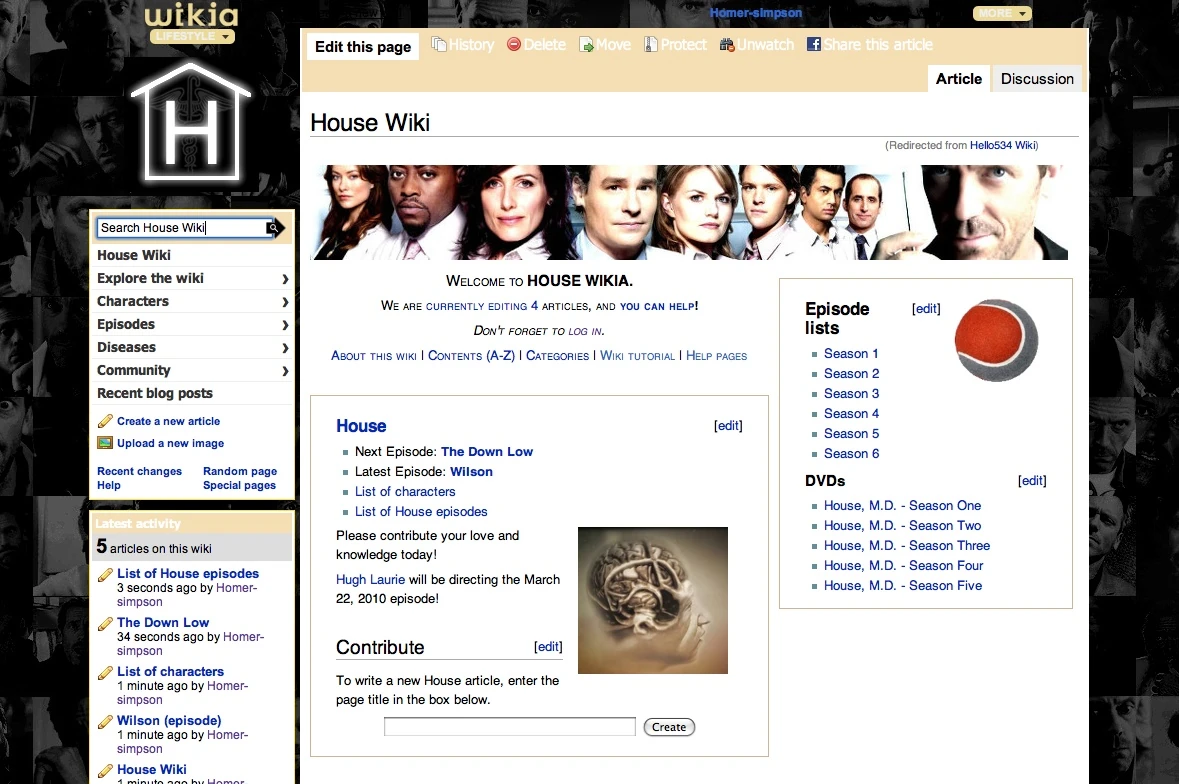This screenshot has width=1179, height=784.
Task: Click the Facebook share icon
Action: tap(814, 44)
